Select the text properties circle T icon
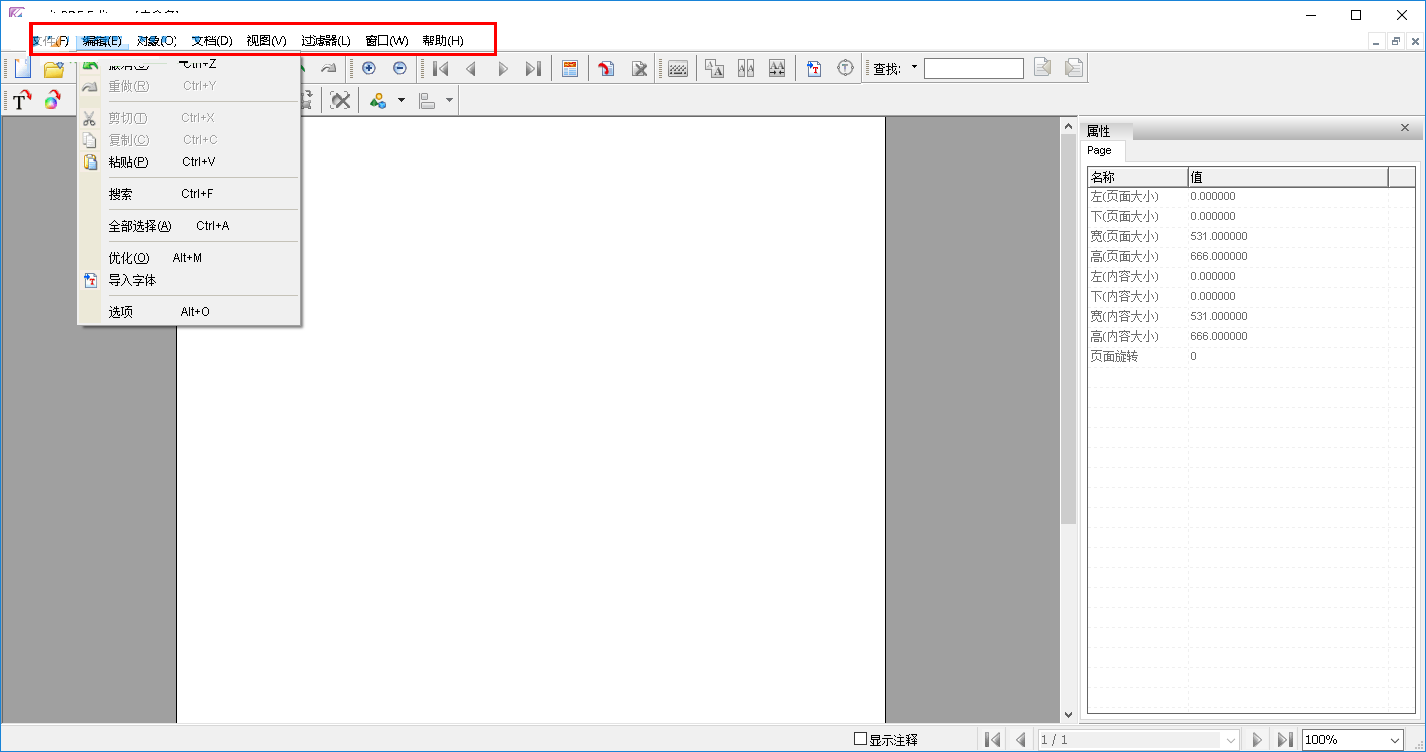1426x752 pixels. (x=845, y=68)
